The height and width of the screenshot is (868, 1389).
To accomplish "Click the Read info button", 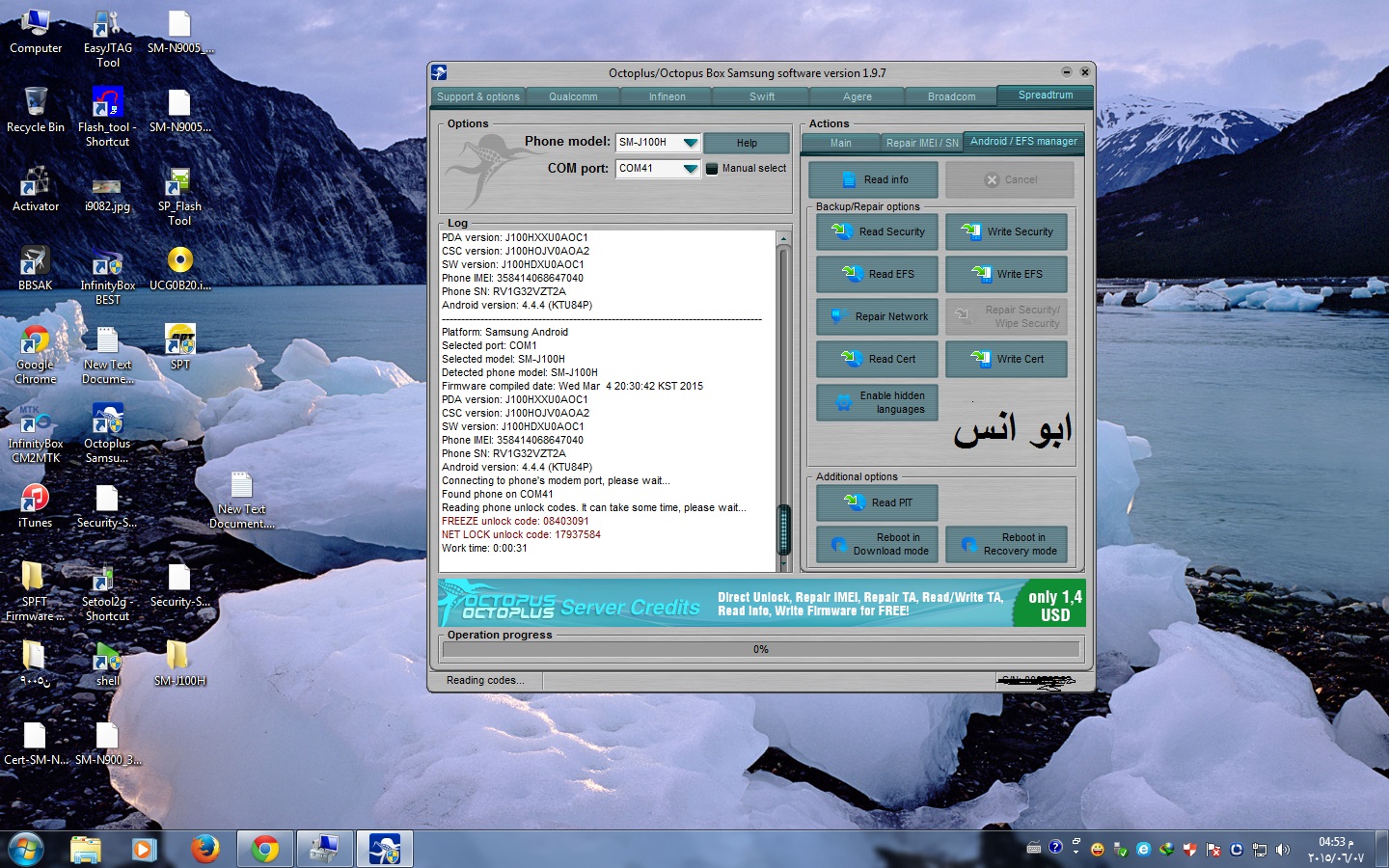I will [x=873, y=179].
